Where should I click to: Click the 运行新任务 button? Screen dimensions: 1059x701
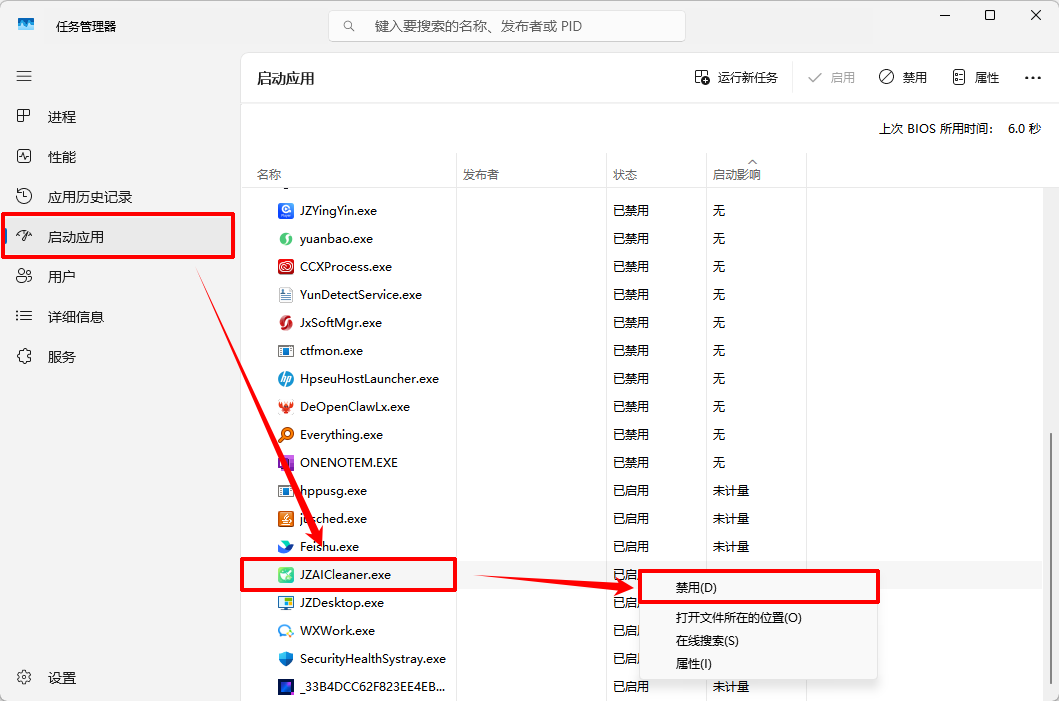pos(736,78)
